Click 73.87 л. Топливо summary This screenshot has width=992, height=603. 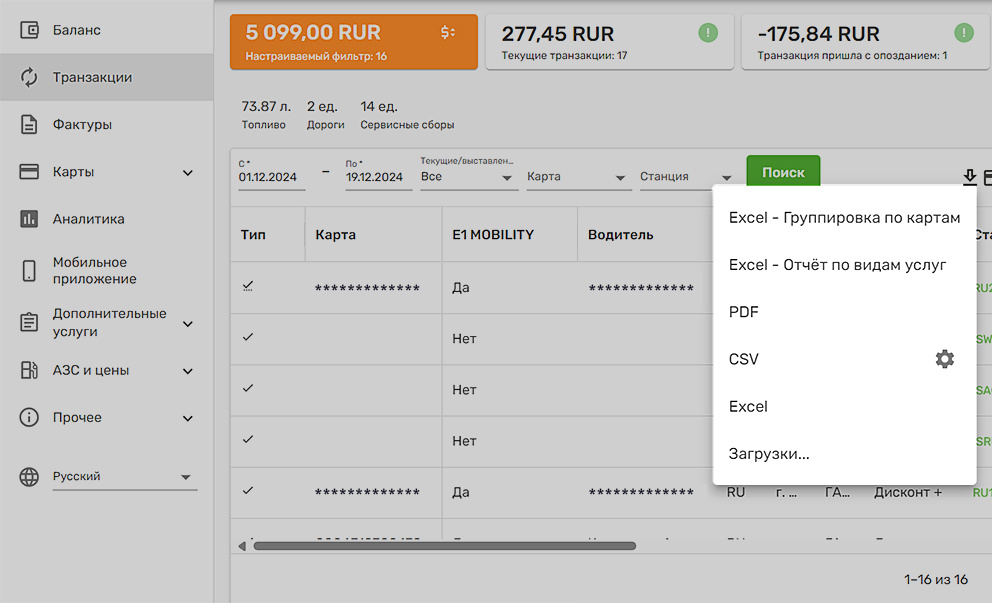266,115
